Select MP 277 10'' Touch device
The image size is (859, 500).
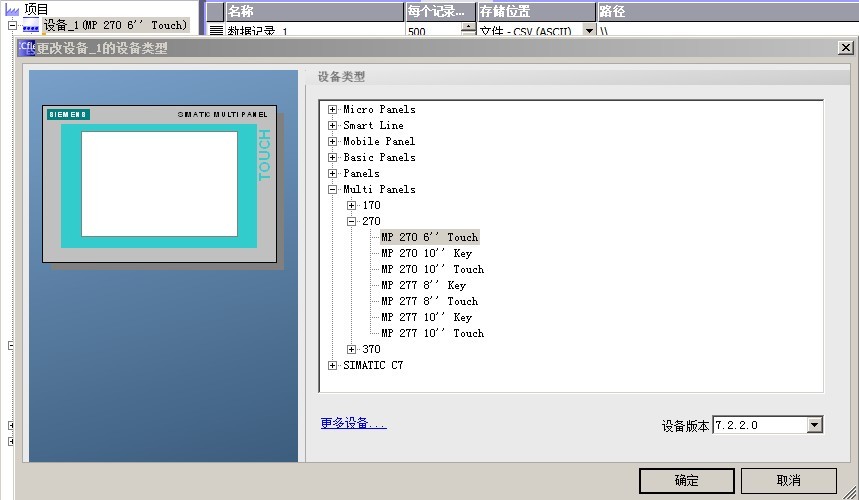(x=433, y=333)
